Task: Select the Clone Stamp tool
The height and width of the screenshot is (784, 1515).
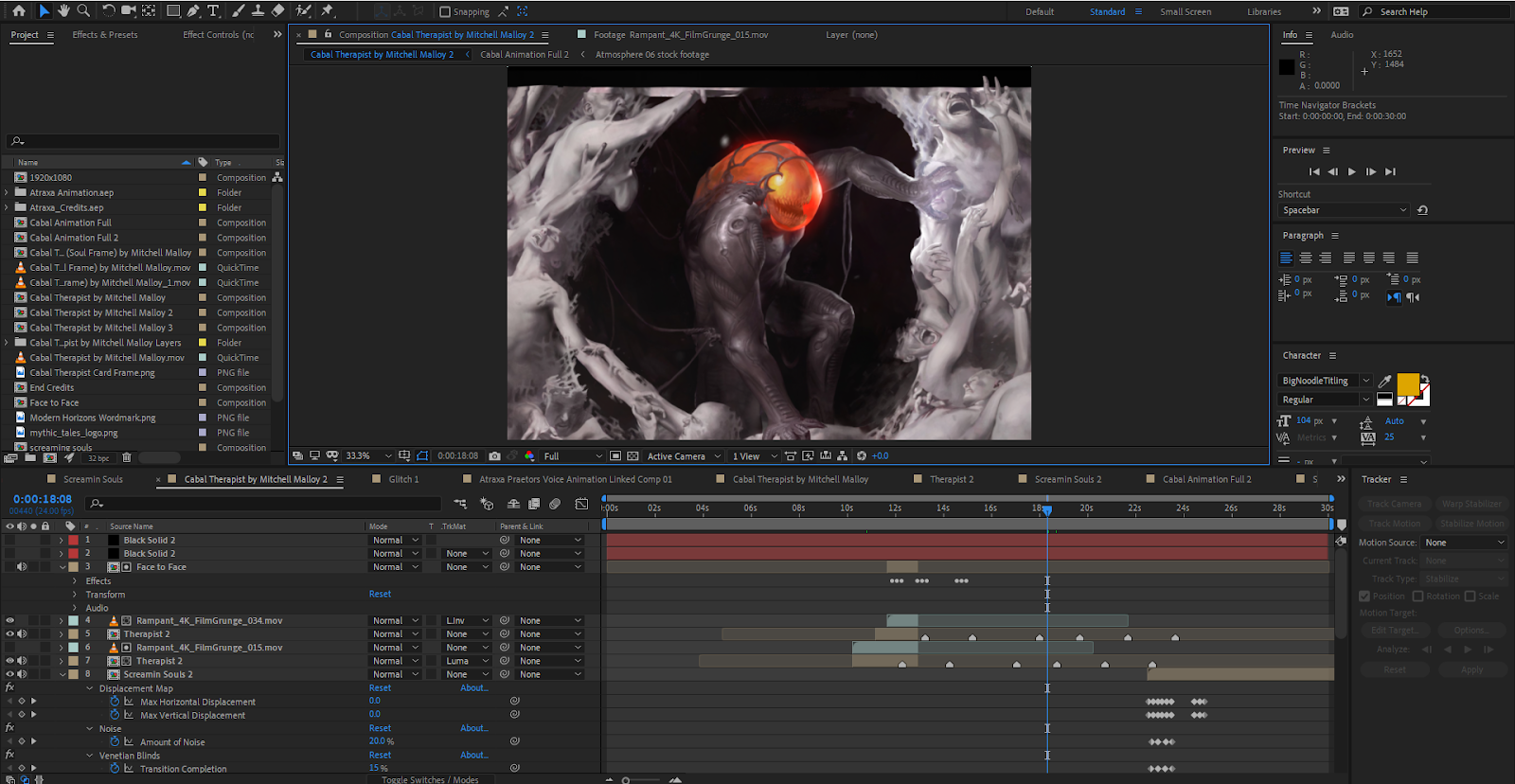Action: pyautogui.click(x=258, y=11)
